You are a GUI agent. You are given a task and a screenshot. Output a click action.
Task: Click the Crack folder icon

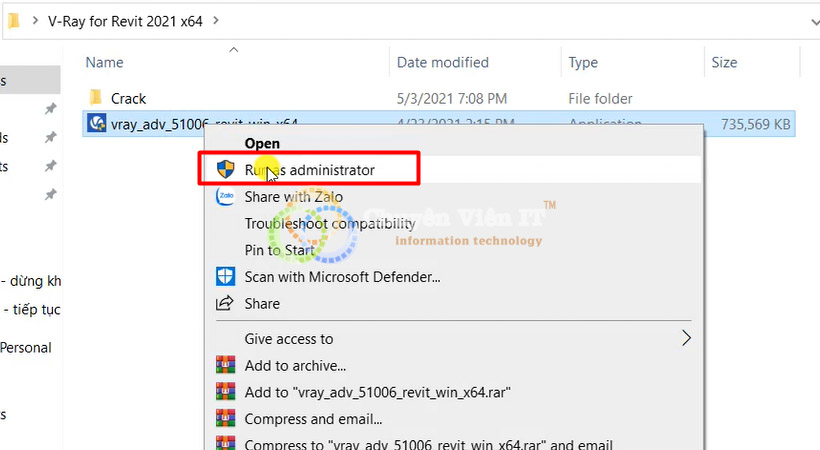tap(96, 98)
